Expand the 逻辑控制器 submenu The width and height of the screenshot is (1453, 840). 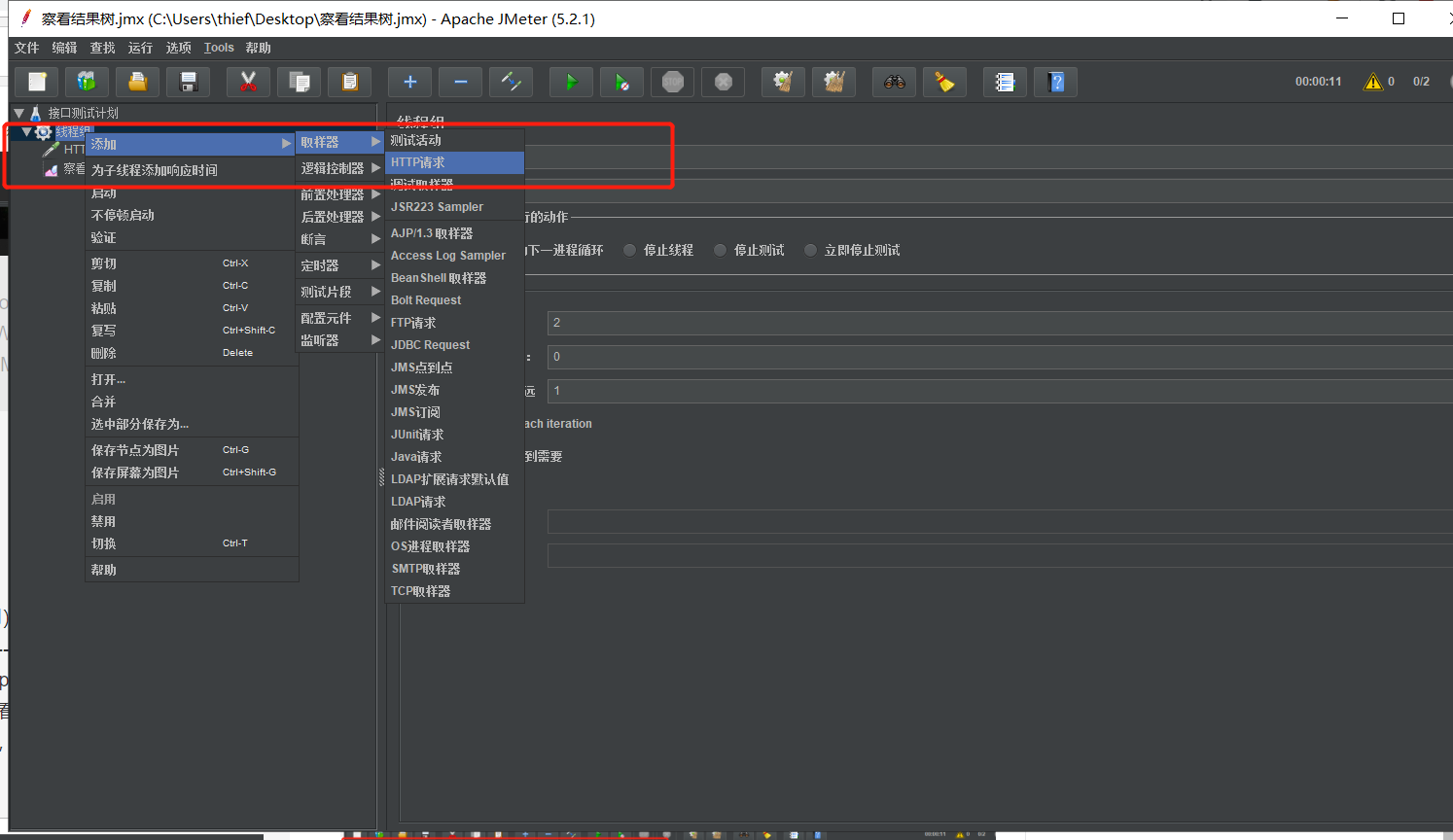click(340, 168)
